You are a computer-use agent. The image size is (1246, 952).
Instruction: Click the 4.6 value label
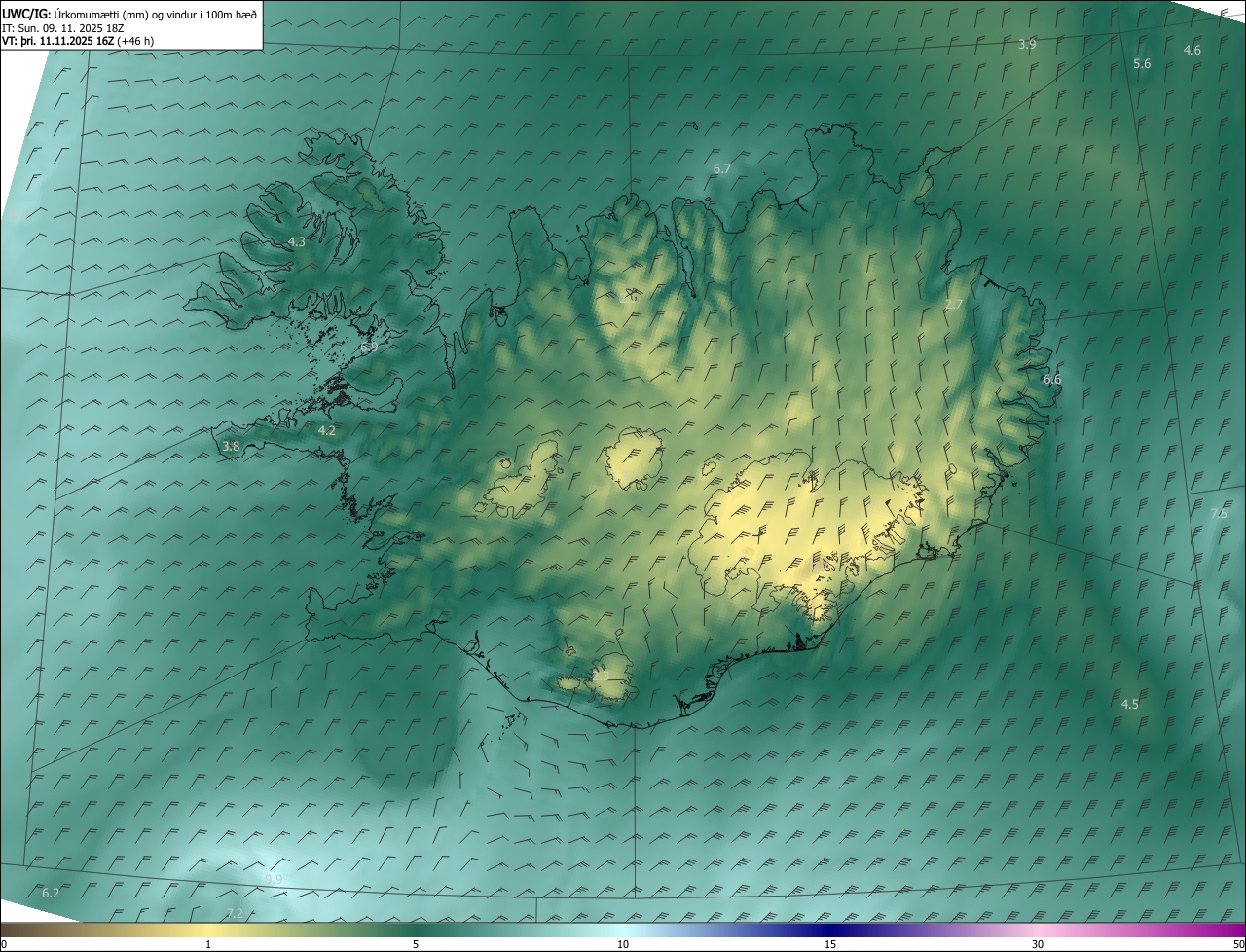(1191, 50)
